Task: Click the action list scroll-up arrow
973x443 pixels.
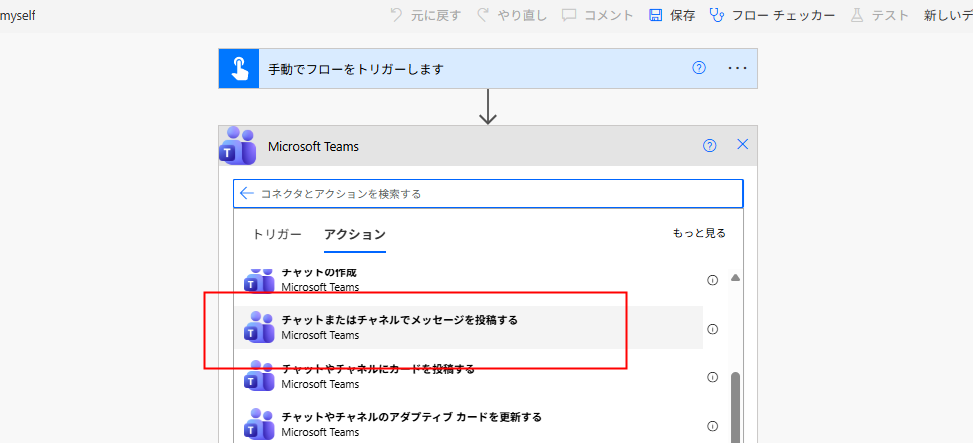Action: [x=735, y=278]
